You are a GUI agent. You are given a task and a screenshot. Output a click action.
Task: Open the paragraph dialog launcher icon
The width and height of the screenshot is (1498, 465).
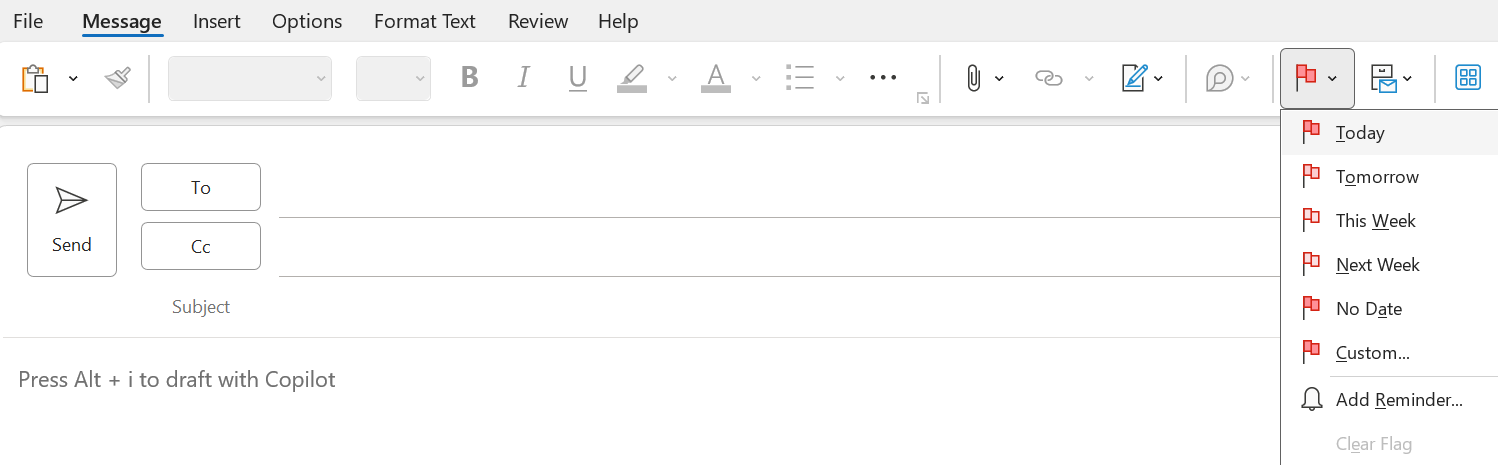[922, 98]
